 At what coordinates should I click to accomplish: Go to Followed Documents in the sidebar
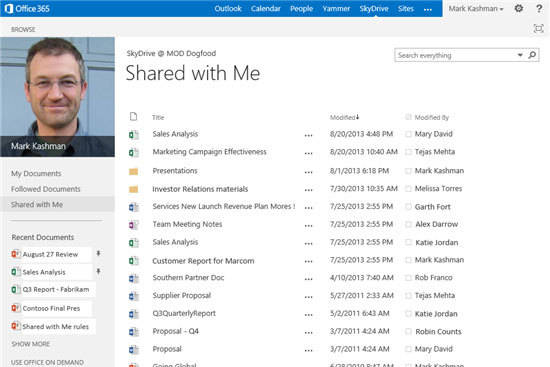[x=46, y=189]
